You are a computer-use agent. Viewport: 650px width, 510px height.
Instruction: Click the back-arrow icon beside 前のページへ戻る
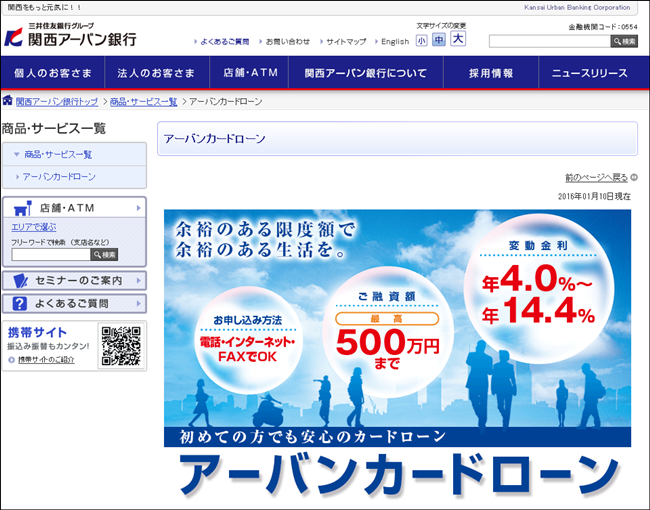coord(634,177)
